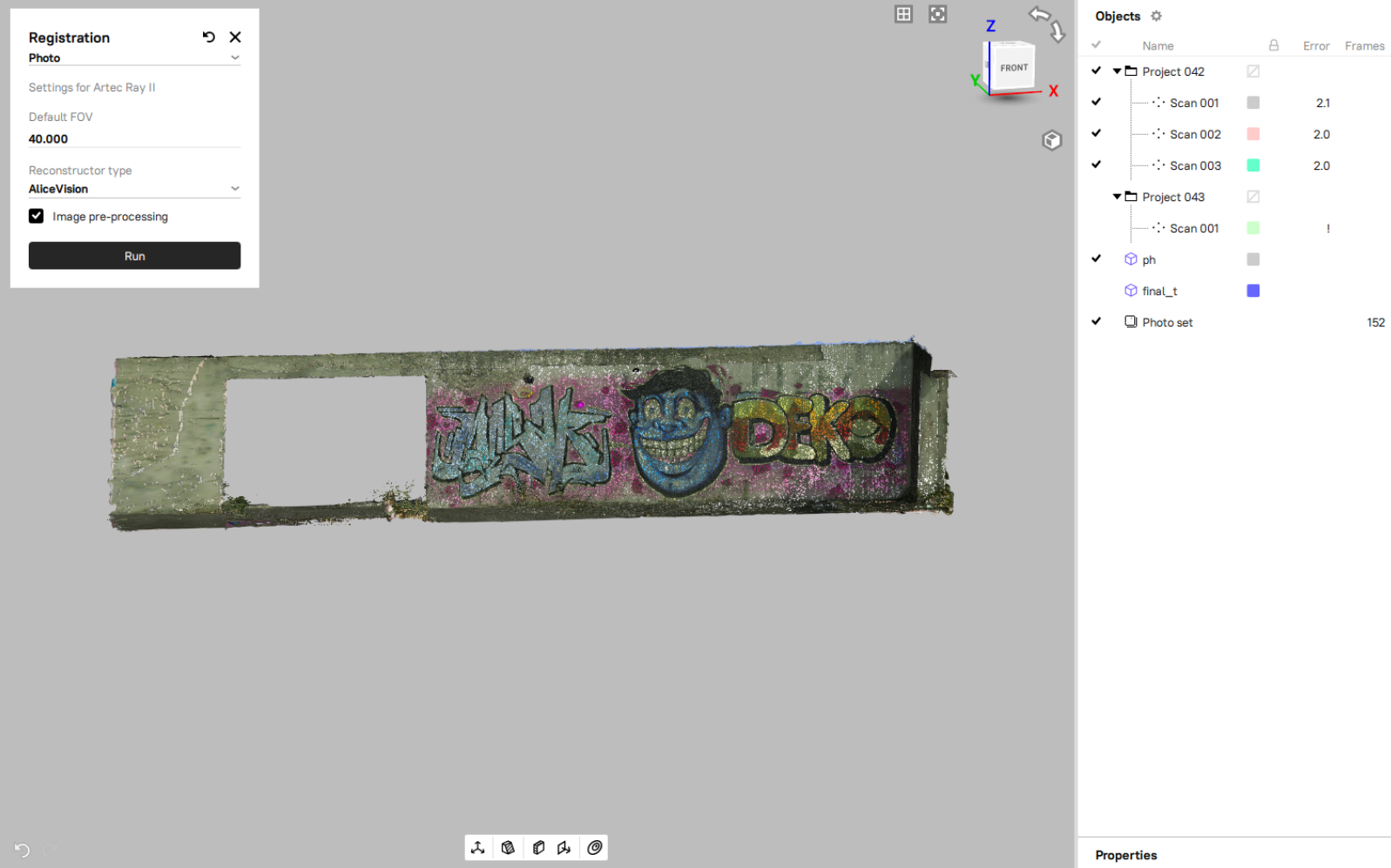
Task: Click the crossed-out swatch of Project 043
Action: pos(1253,197)
